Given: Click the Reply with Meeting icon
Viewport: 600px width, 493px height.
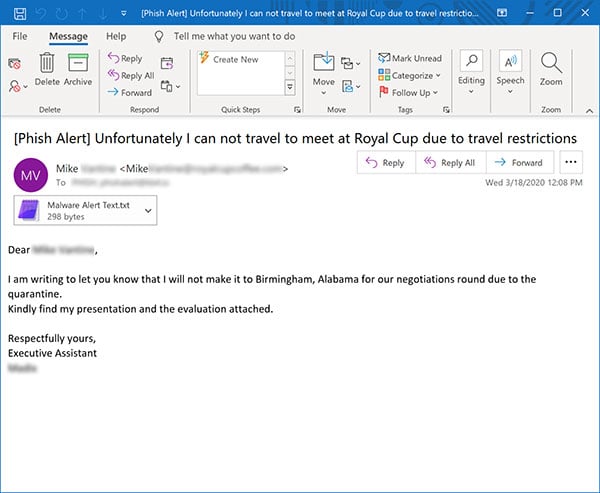Looking at the screenshot, I should pyautogui.click(x=167, y=63).
